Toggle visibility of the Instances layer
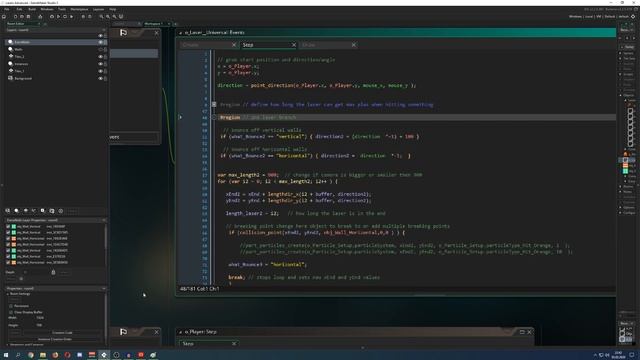Viewport: 640px width, 360px height. pos(100,64)
